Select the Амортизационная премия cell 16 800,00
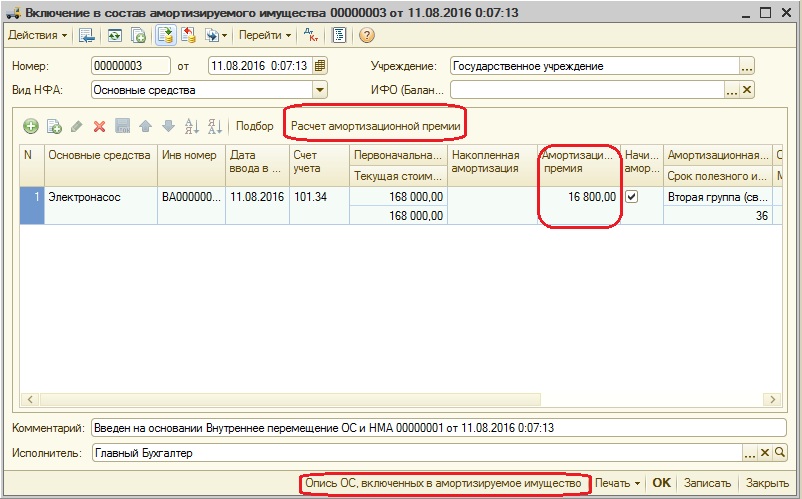 [579, 198]
